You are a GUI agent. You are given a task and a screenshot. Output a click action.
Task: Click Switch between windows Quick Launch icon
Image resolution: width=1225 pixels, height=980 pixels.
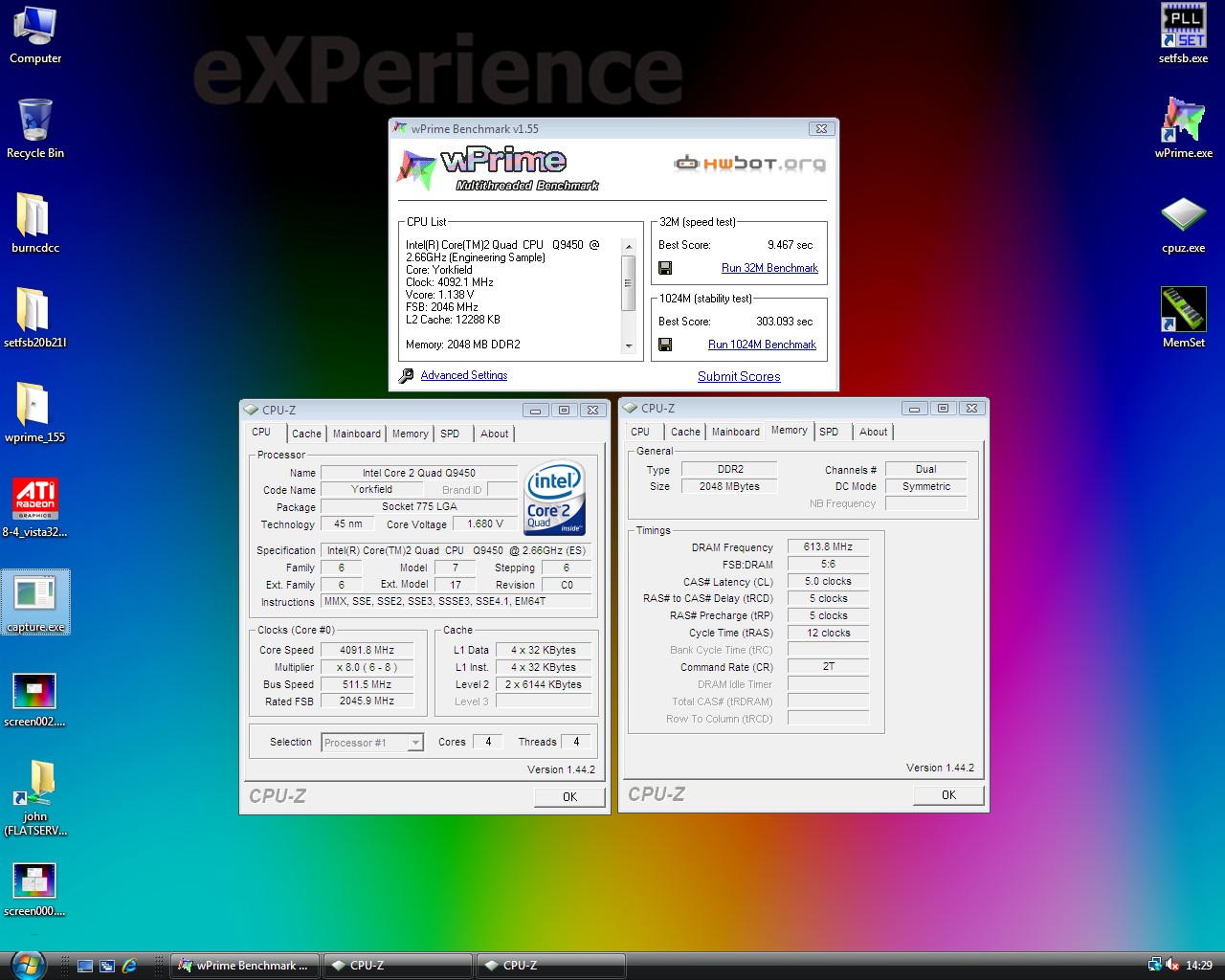point(107,966)
